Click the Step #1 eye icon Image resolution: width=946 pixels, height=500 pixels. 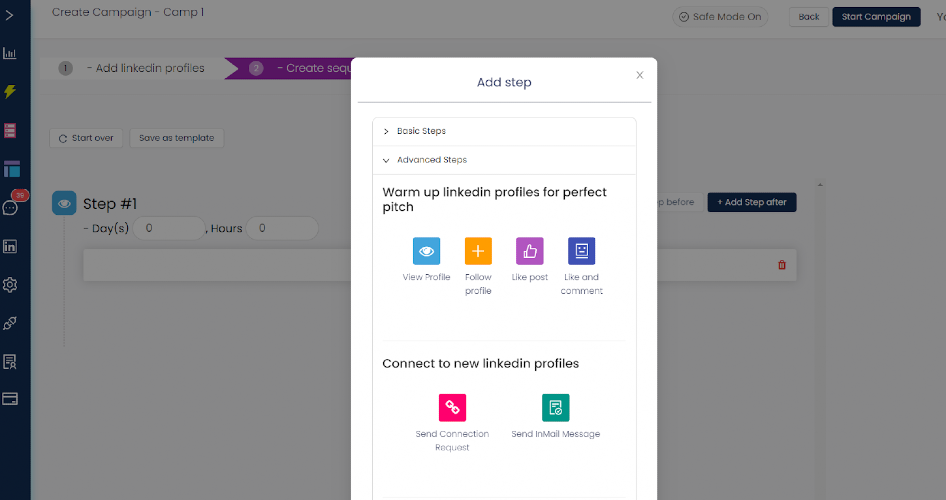(64, 203)
